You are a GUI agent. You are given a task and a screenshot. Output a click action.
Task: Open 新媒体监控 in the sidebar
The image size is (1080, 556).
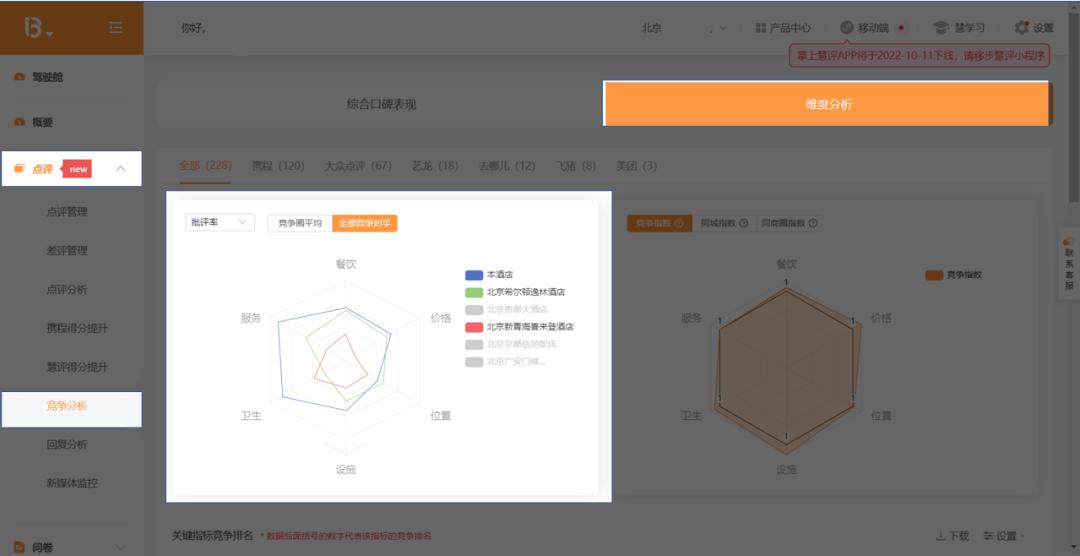pos(72,483)
